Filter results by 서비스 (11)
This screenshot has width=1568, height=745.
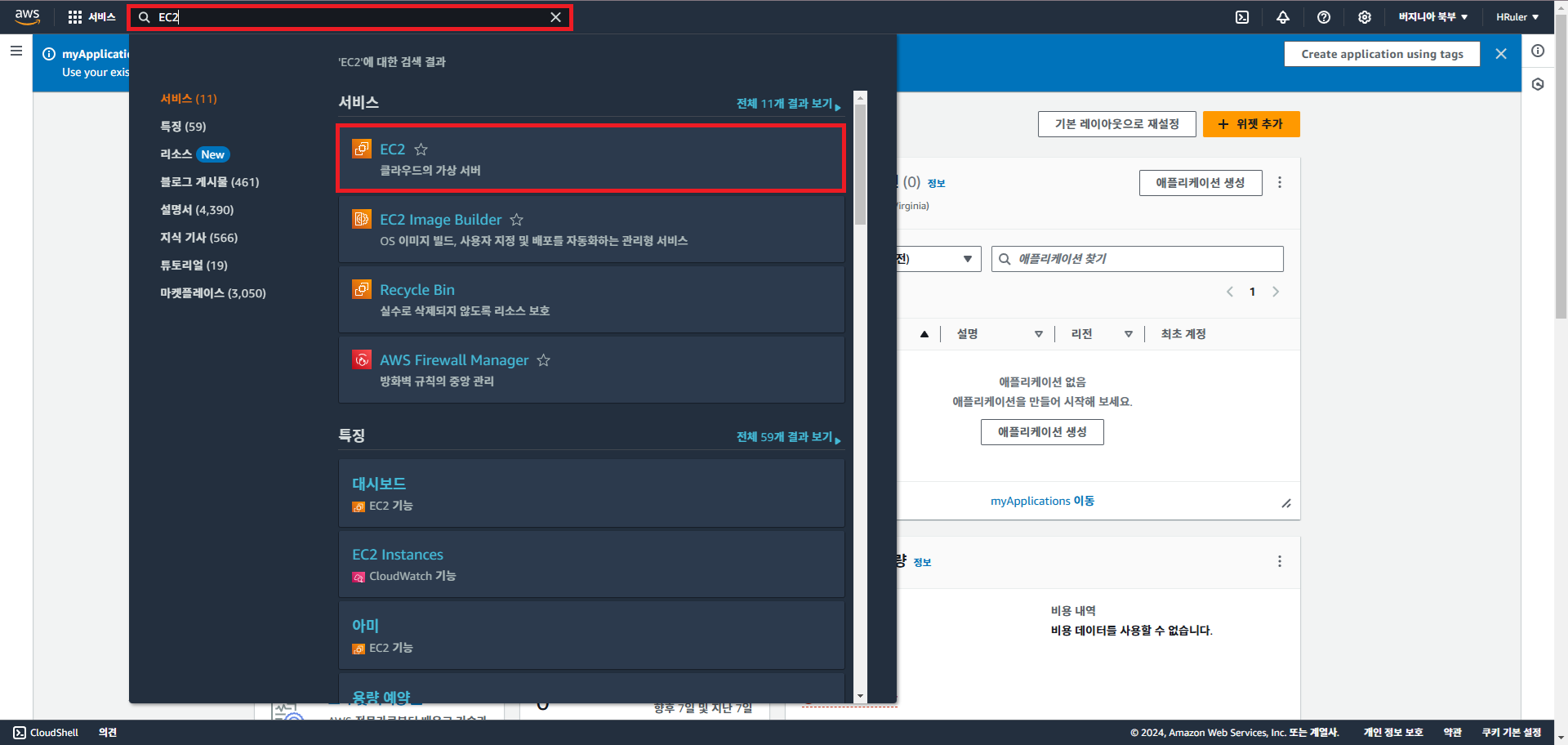[x=189, y=99]
